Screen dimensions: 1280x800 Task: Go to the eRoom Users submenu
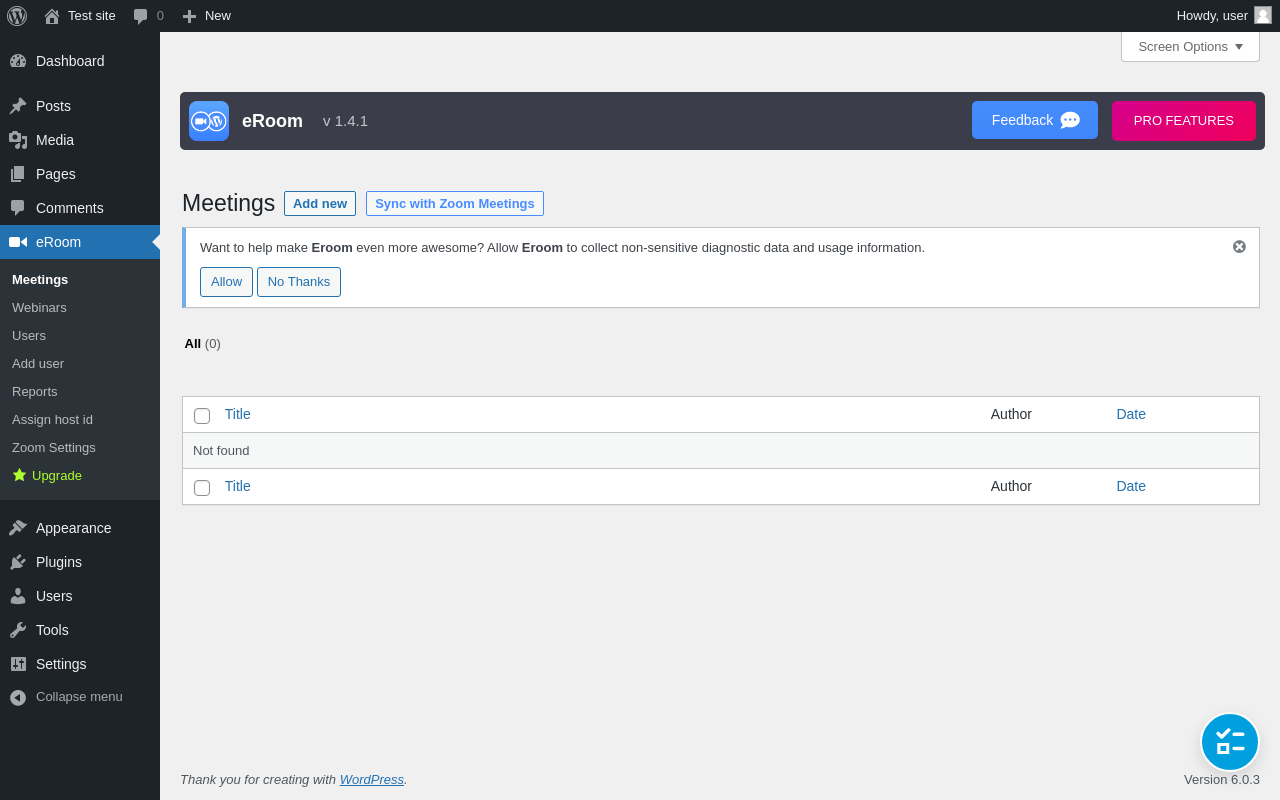click(x=29, y=336)
